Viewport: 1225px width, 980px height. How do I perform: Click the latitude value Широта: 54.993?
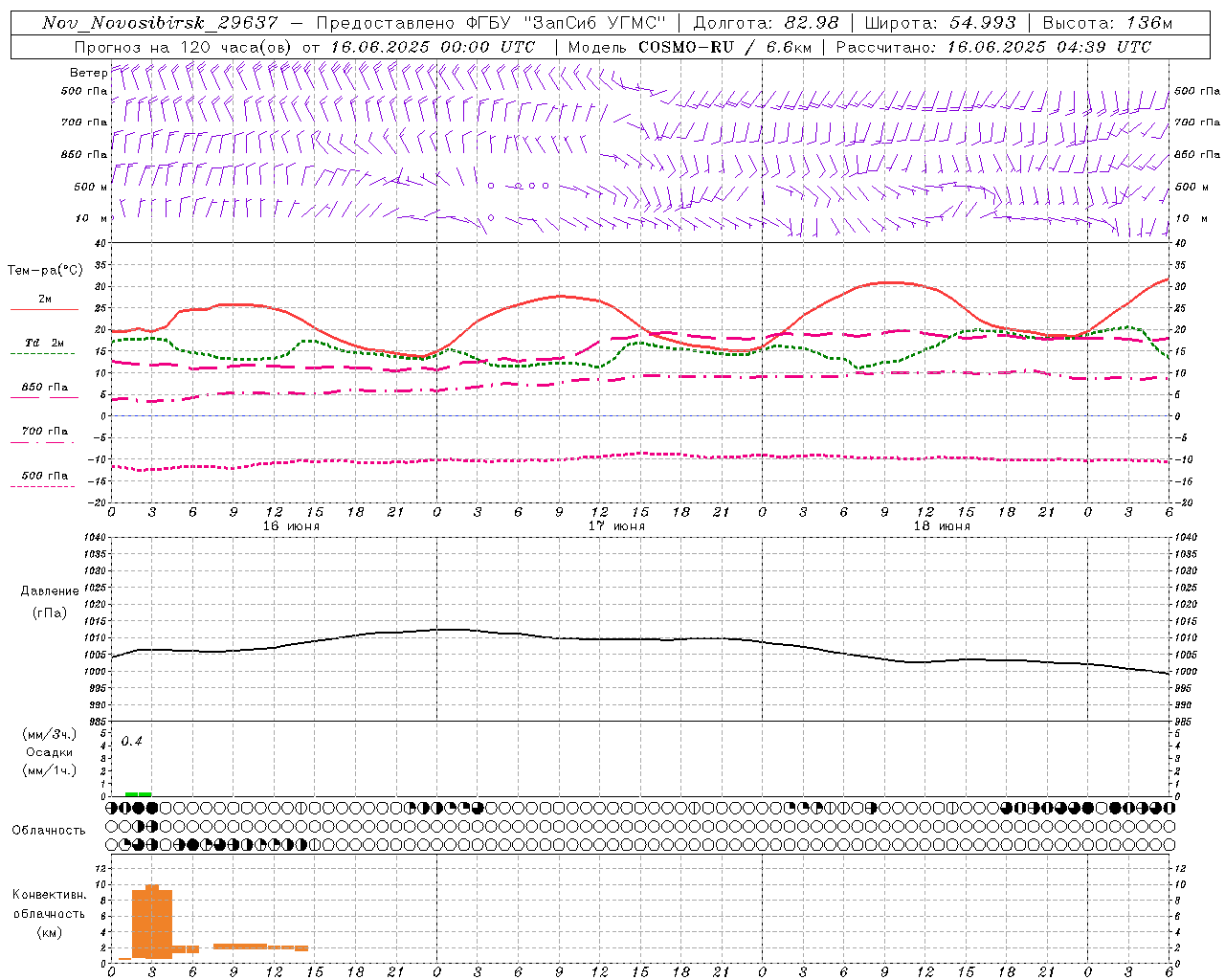(940, 23)
